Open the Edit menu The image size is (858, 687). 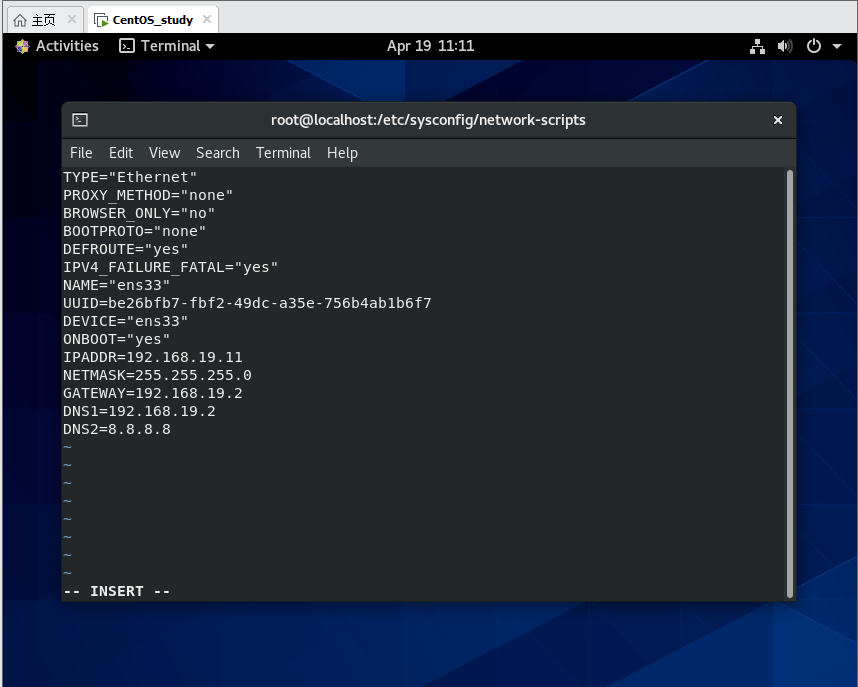121,153
